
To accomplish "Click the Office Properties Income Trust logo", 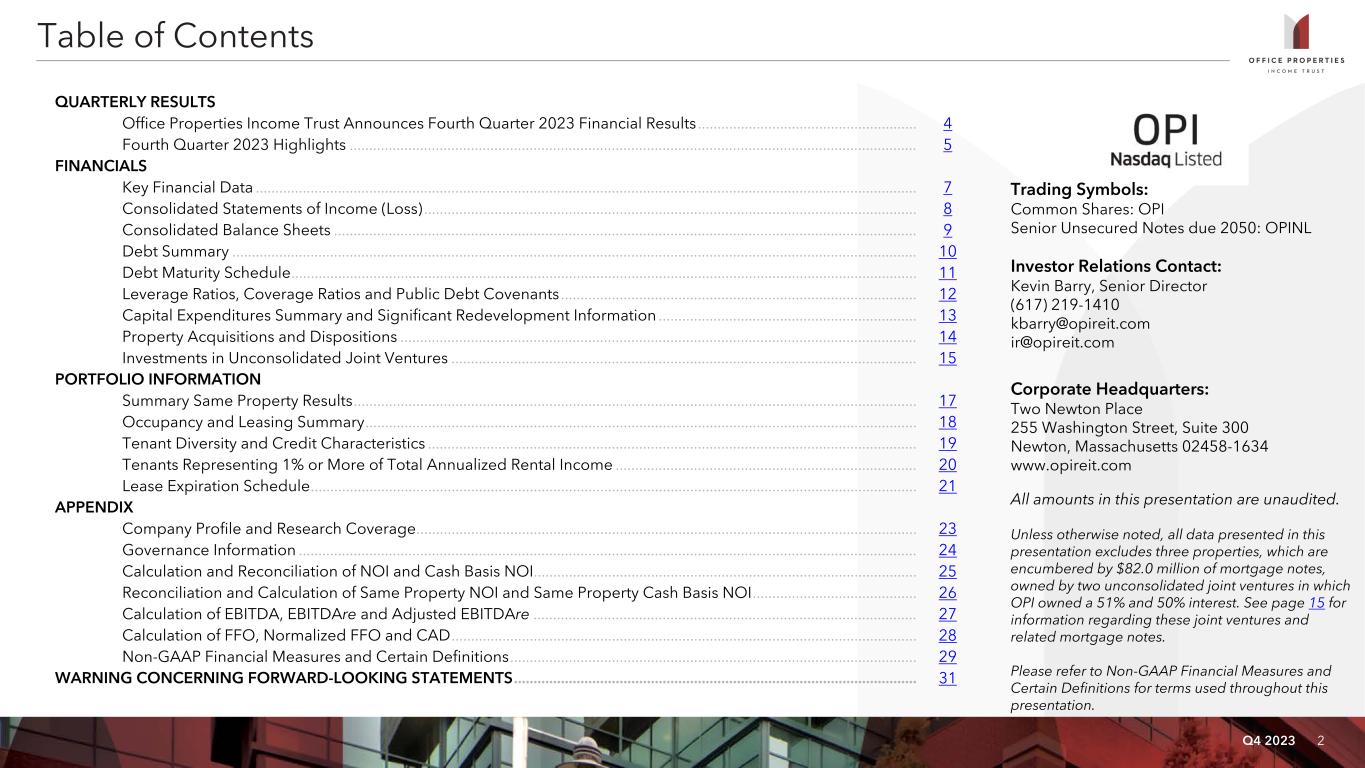I will (1297, 44).
